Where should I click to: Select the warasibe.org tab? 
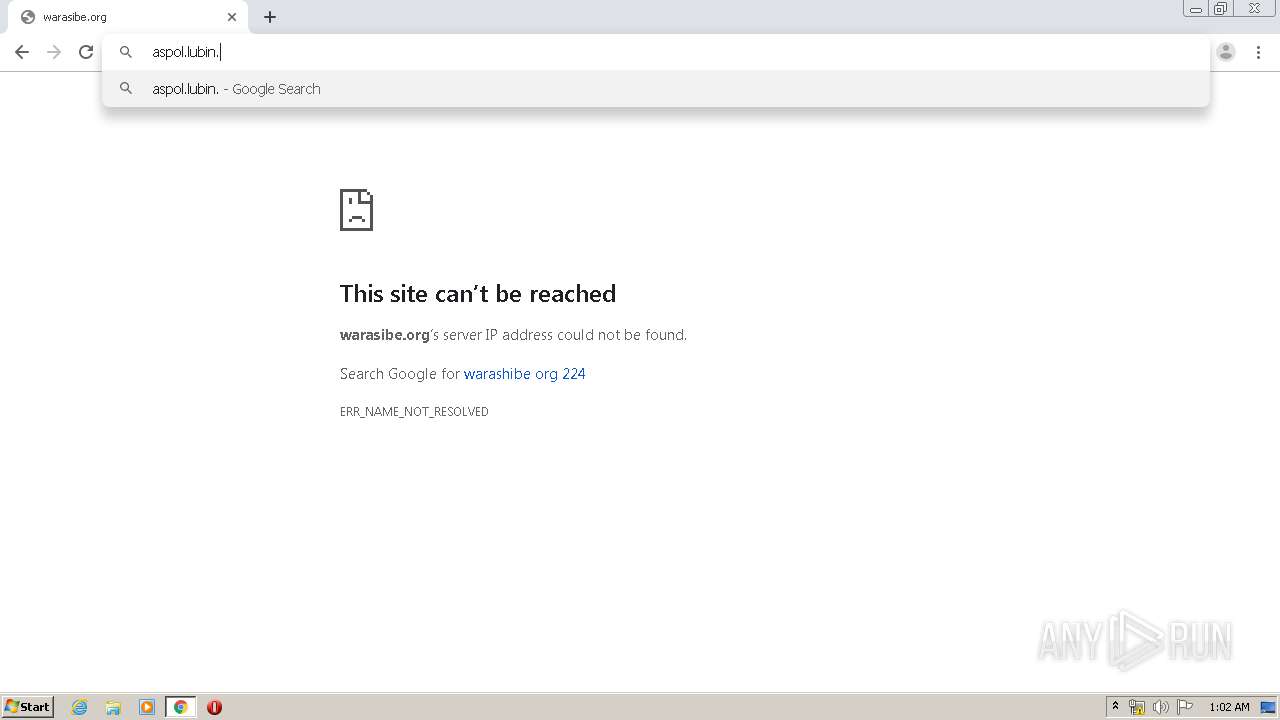[128, 17]
